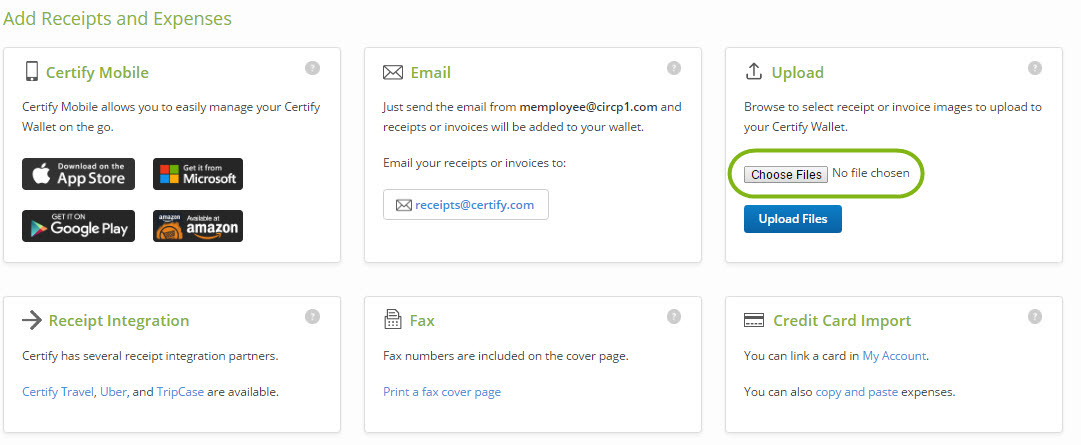Open the Uber integration link
Viewport: 1081px width, 445px height.
pyautogui.click(x=113, y=392)
